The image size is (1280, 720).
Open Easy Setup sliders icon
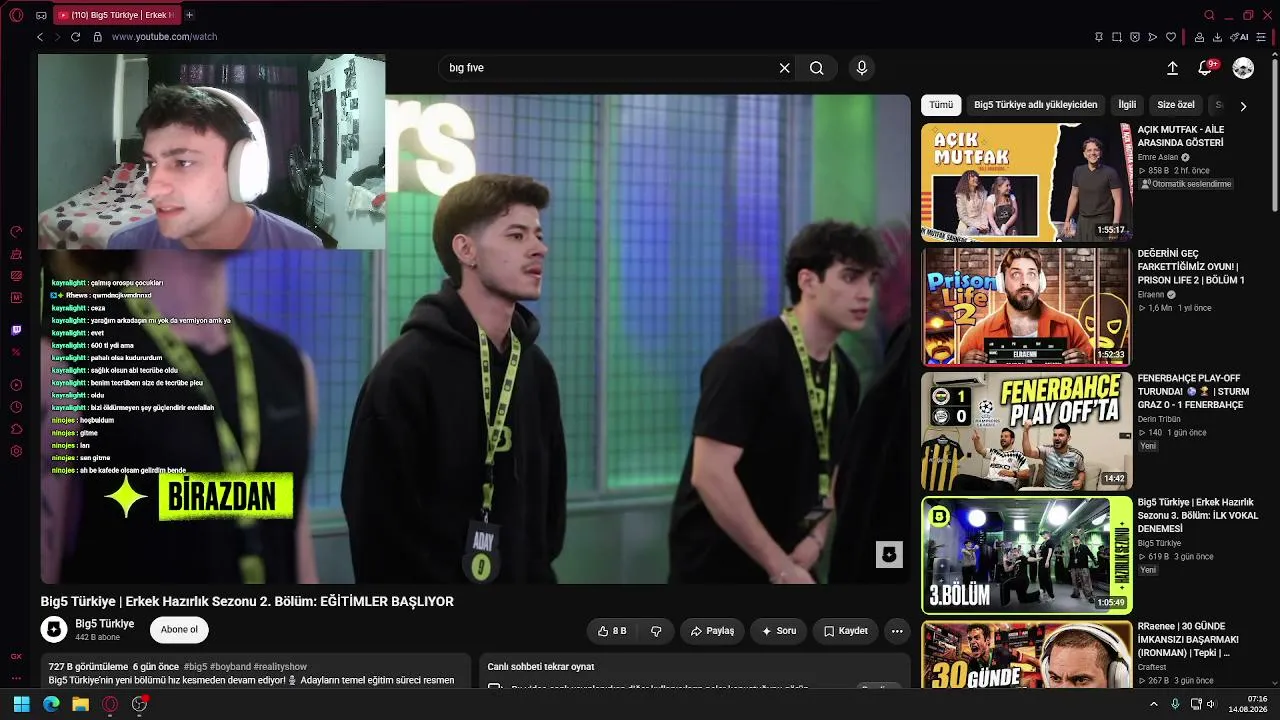point(1262,37)
